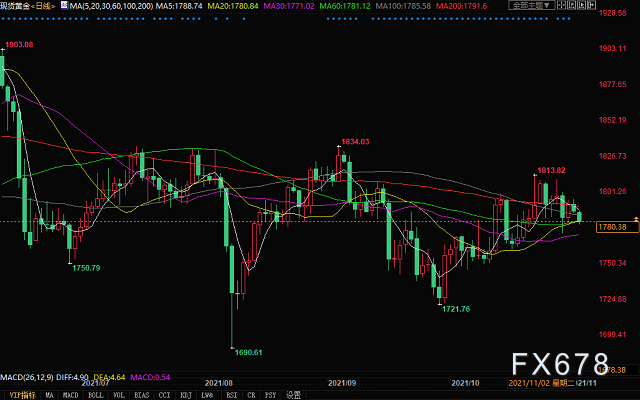Viewport: 640px width, 400px height.
Task: Click the MA200:1791.6 value
Action: point(461,6)
